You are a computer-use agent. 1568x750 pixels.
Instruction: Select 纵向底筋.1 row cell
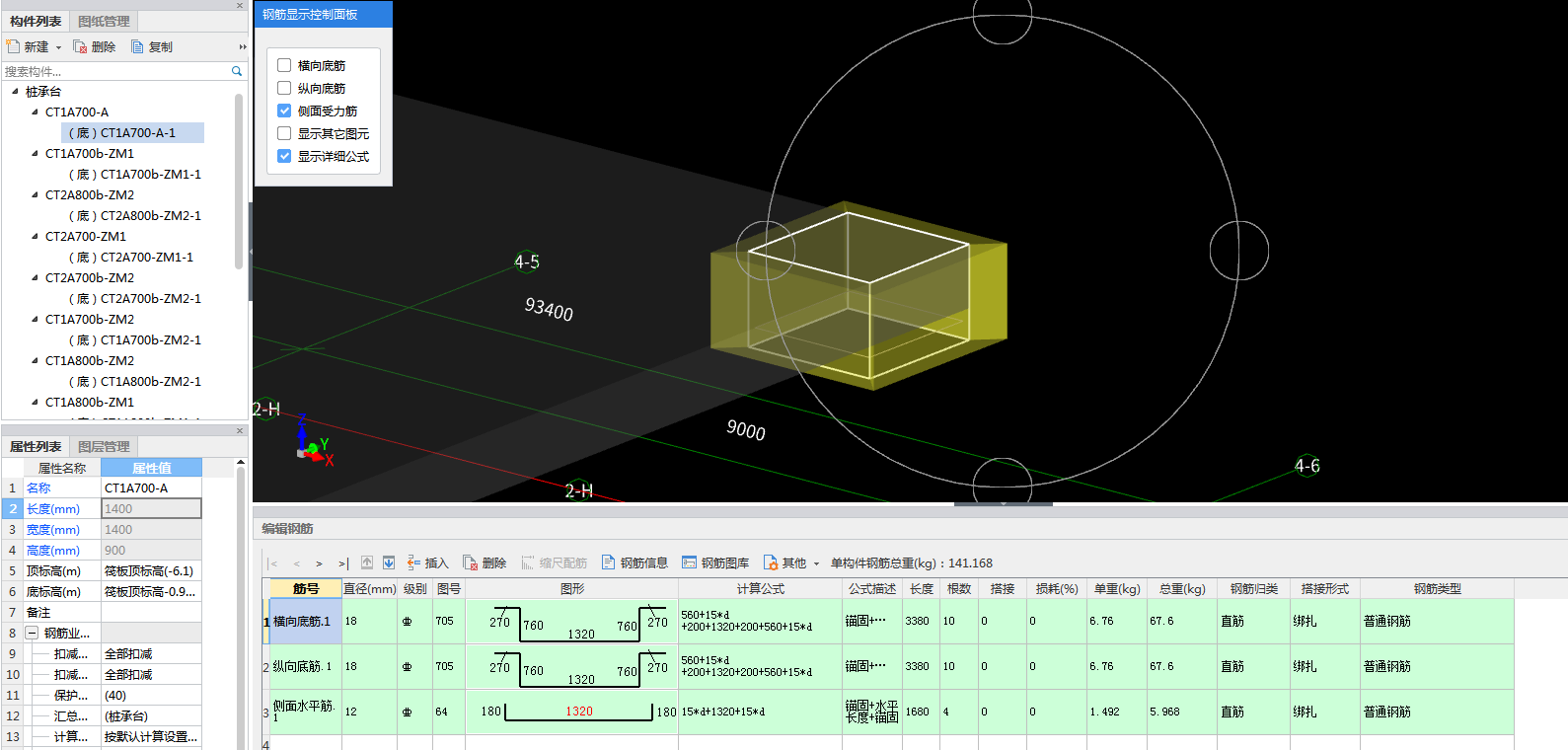(x=306, y=666)
